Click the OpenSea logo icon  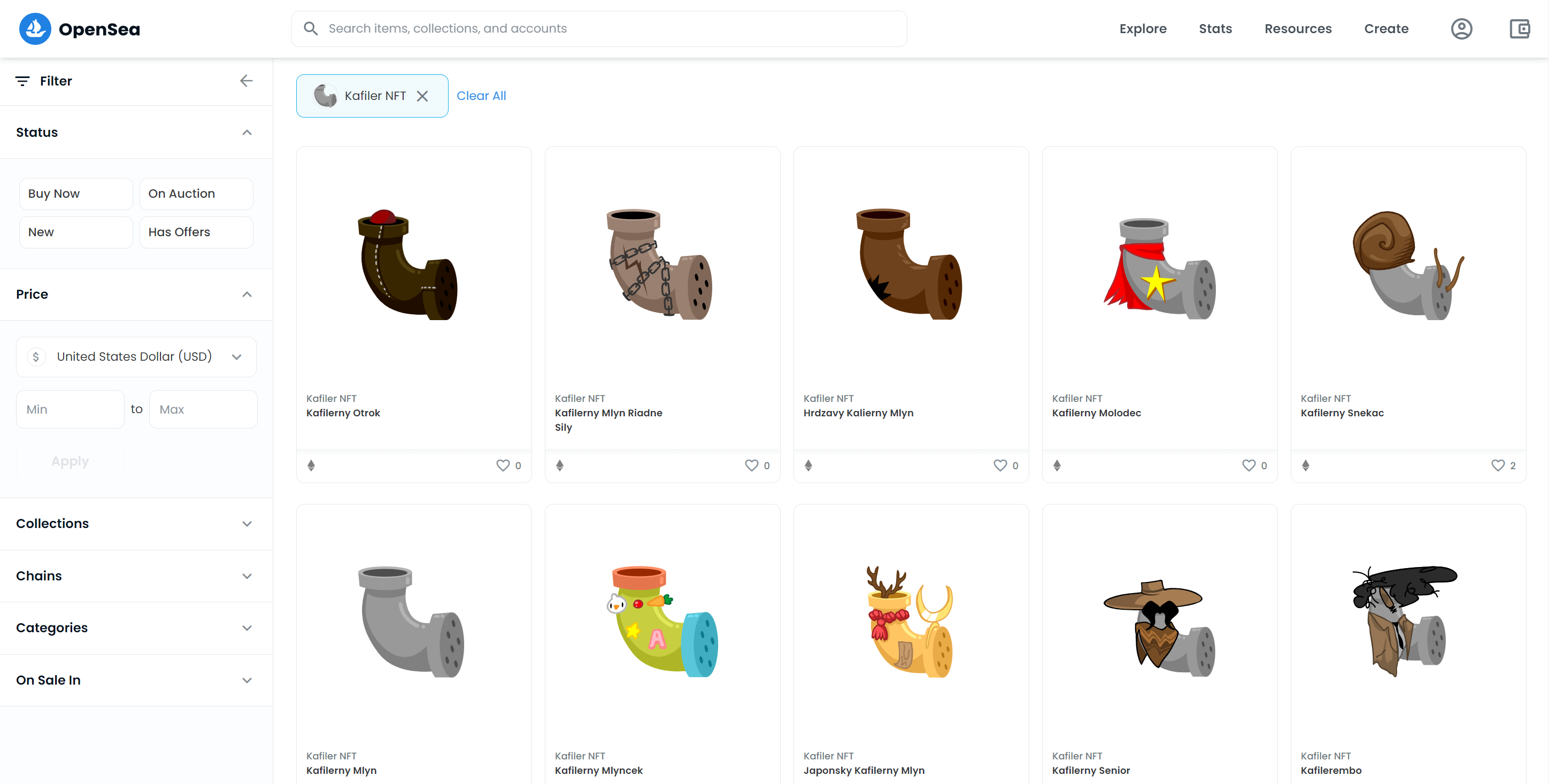coord(35,29)
